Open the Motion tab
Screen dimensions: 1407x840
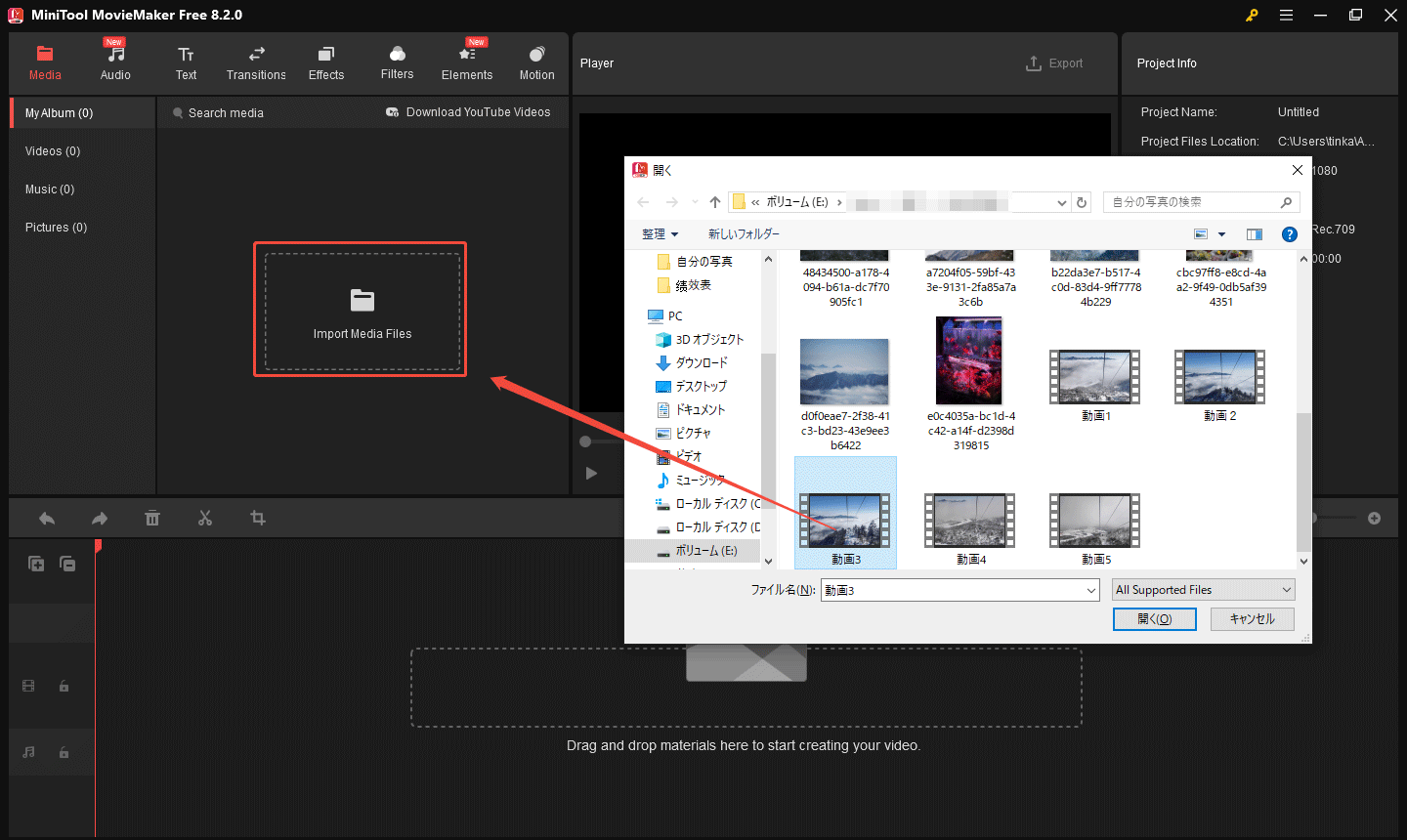[536, 63]
